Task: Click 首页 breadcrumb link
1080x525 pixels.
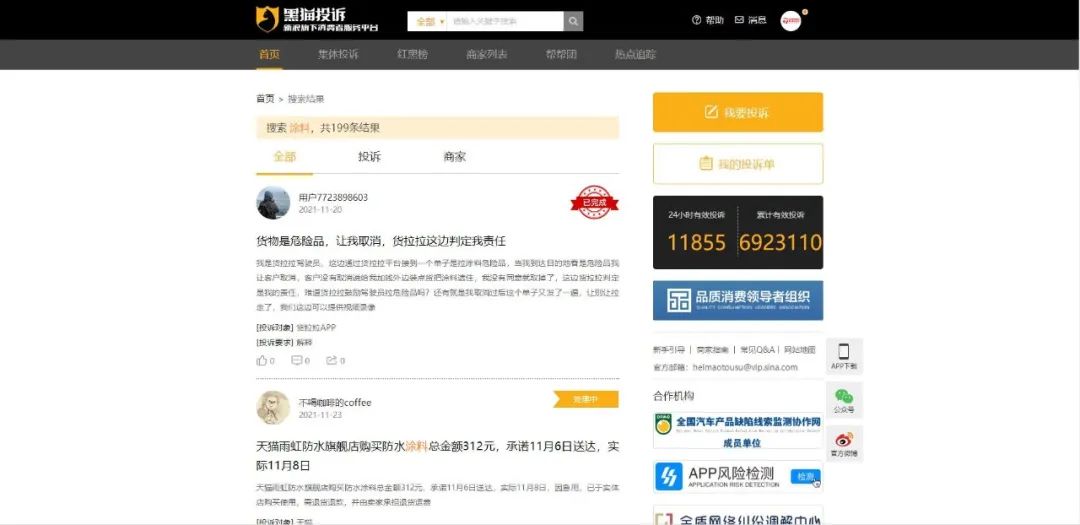Action: [x=265, y=99]
